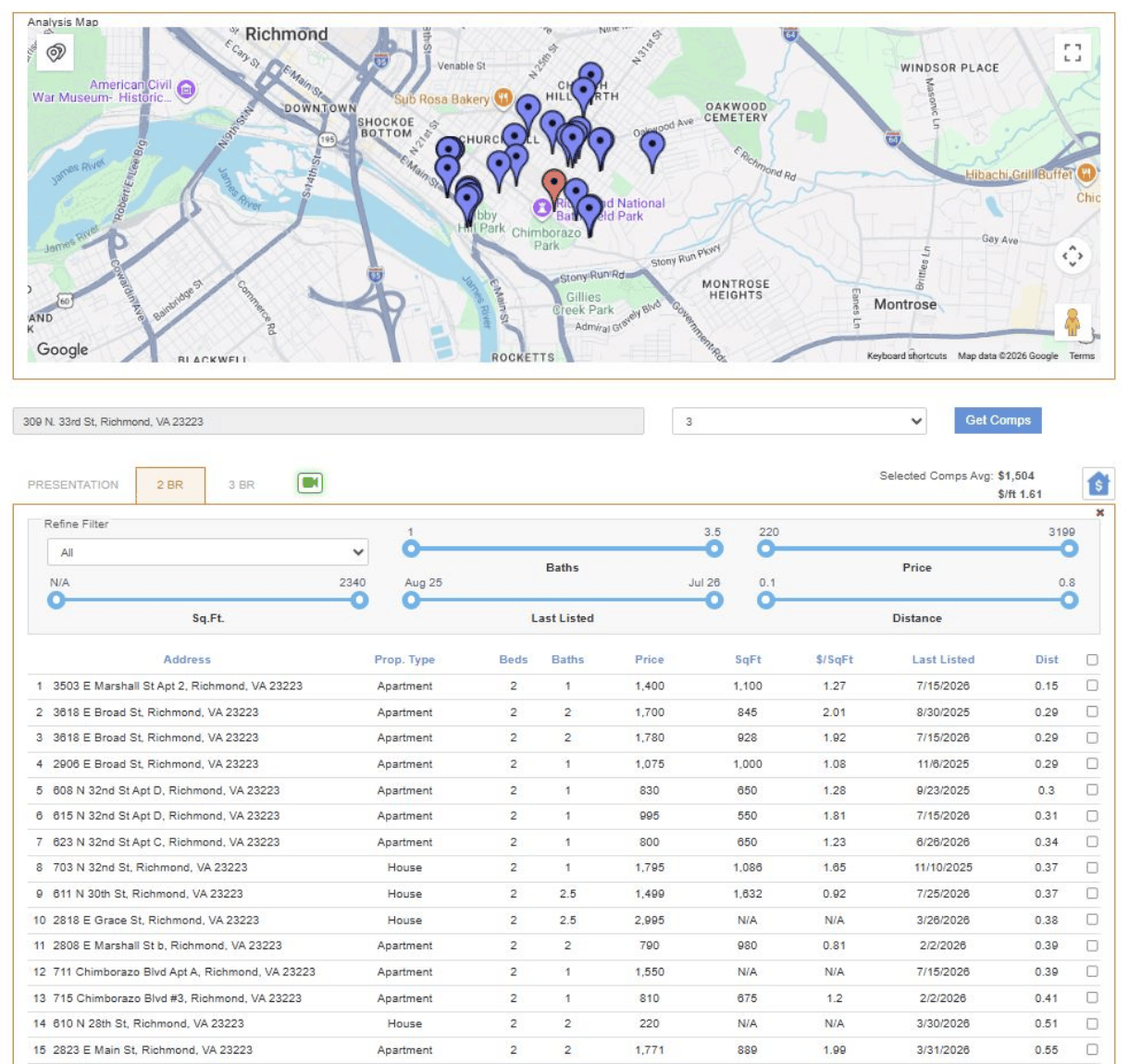Click price 2,995 in row 10
This screenshot has width=1129, height=1064.
(x=650, y=920)
